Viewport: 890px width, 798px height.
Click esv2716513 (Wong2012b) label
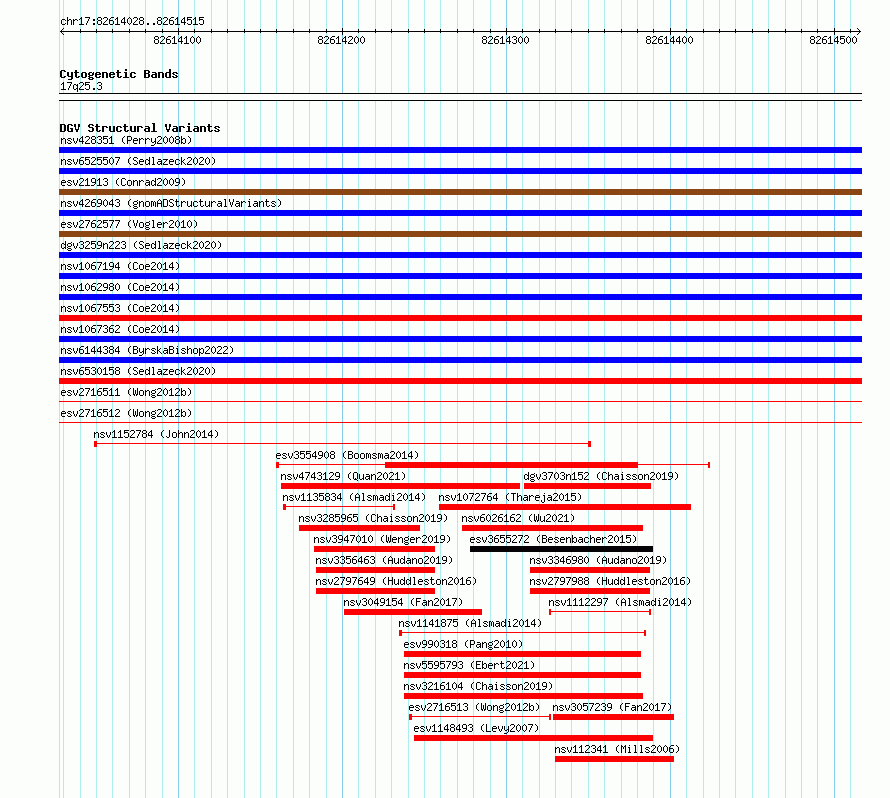click(x=475, y=707)
